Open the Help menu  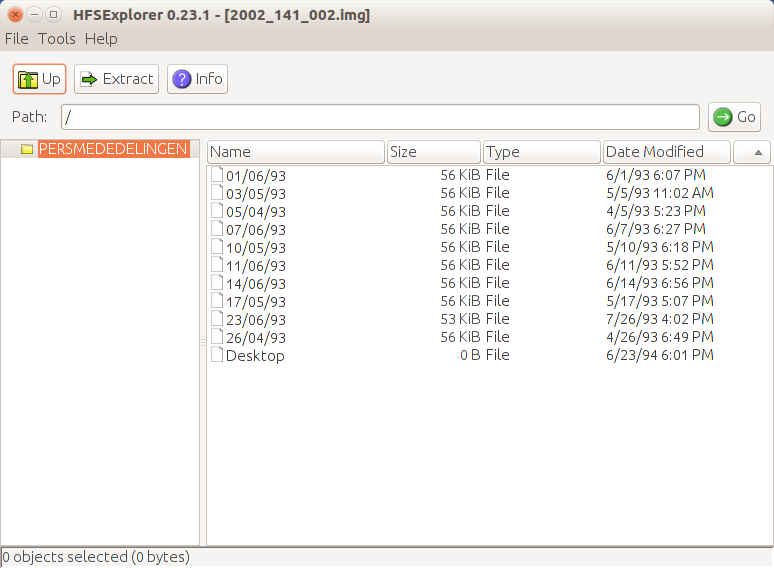pyautogui.click(x=101, y=39)
